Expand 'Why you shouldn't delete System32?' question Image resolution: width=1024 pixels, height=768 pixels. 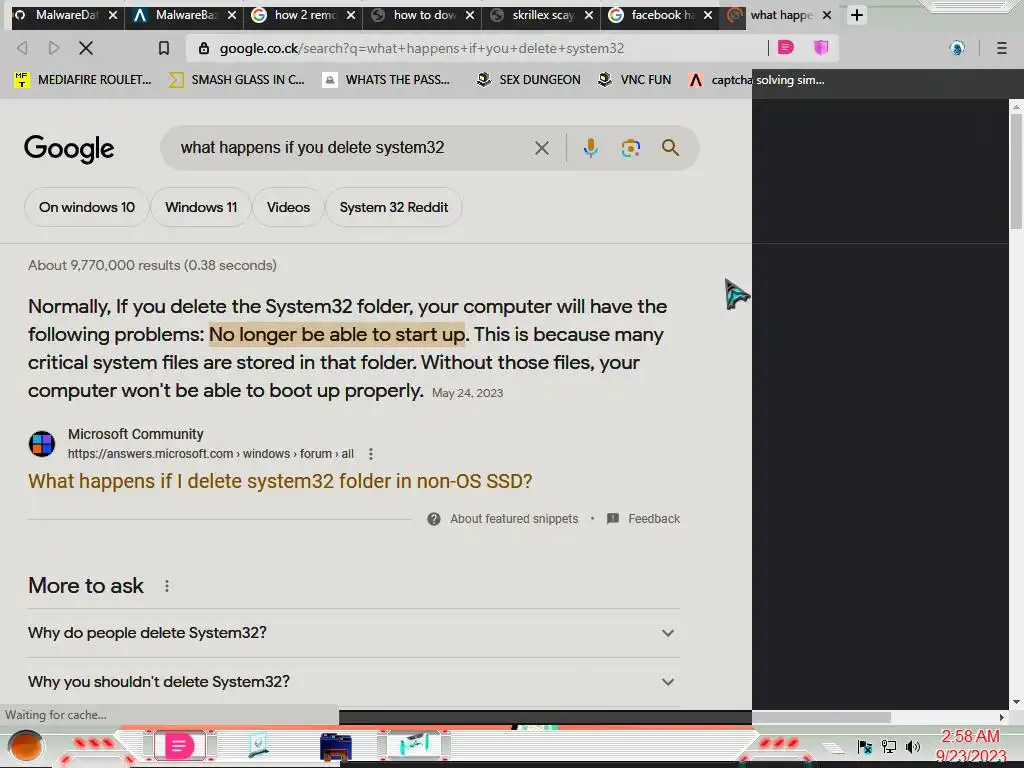click(x=353, y=682)
